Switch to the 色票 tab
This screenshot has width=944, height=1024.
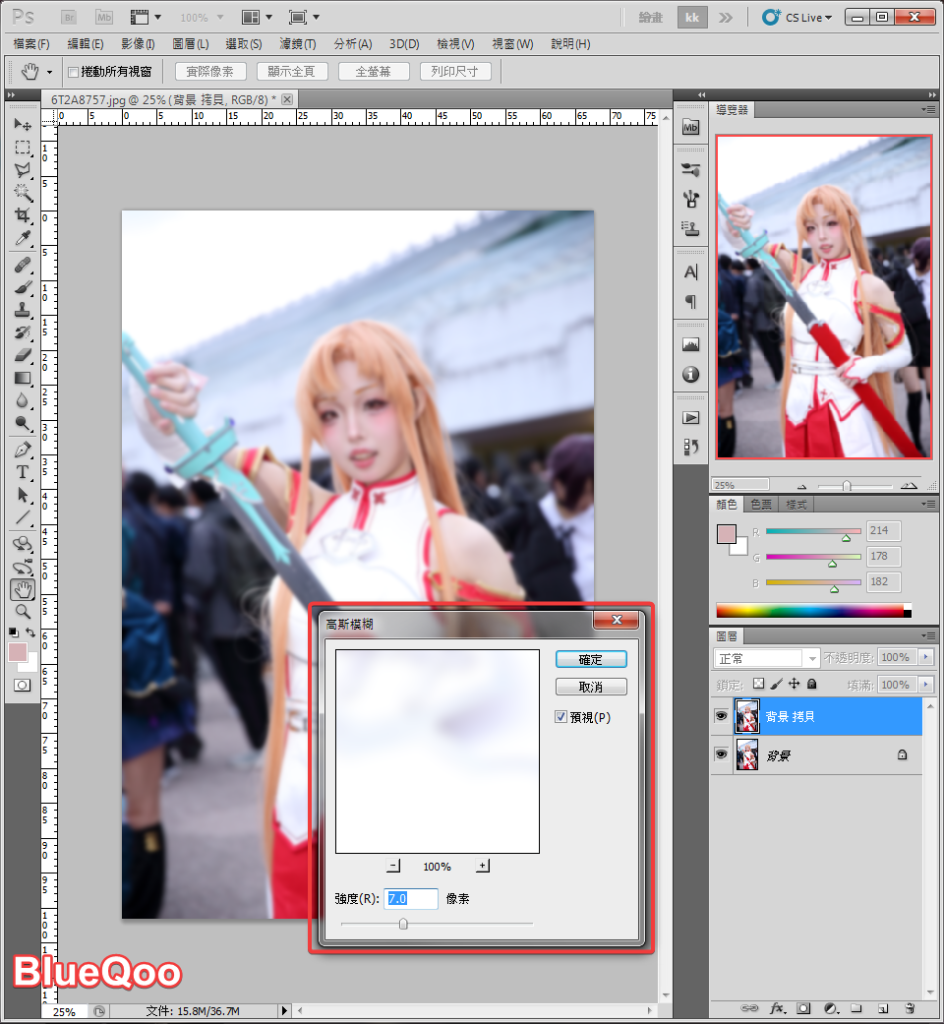tap(761, 505)
